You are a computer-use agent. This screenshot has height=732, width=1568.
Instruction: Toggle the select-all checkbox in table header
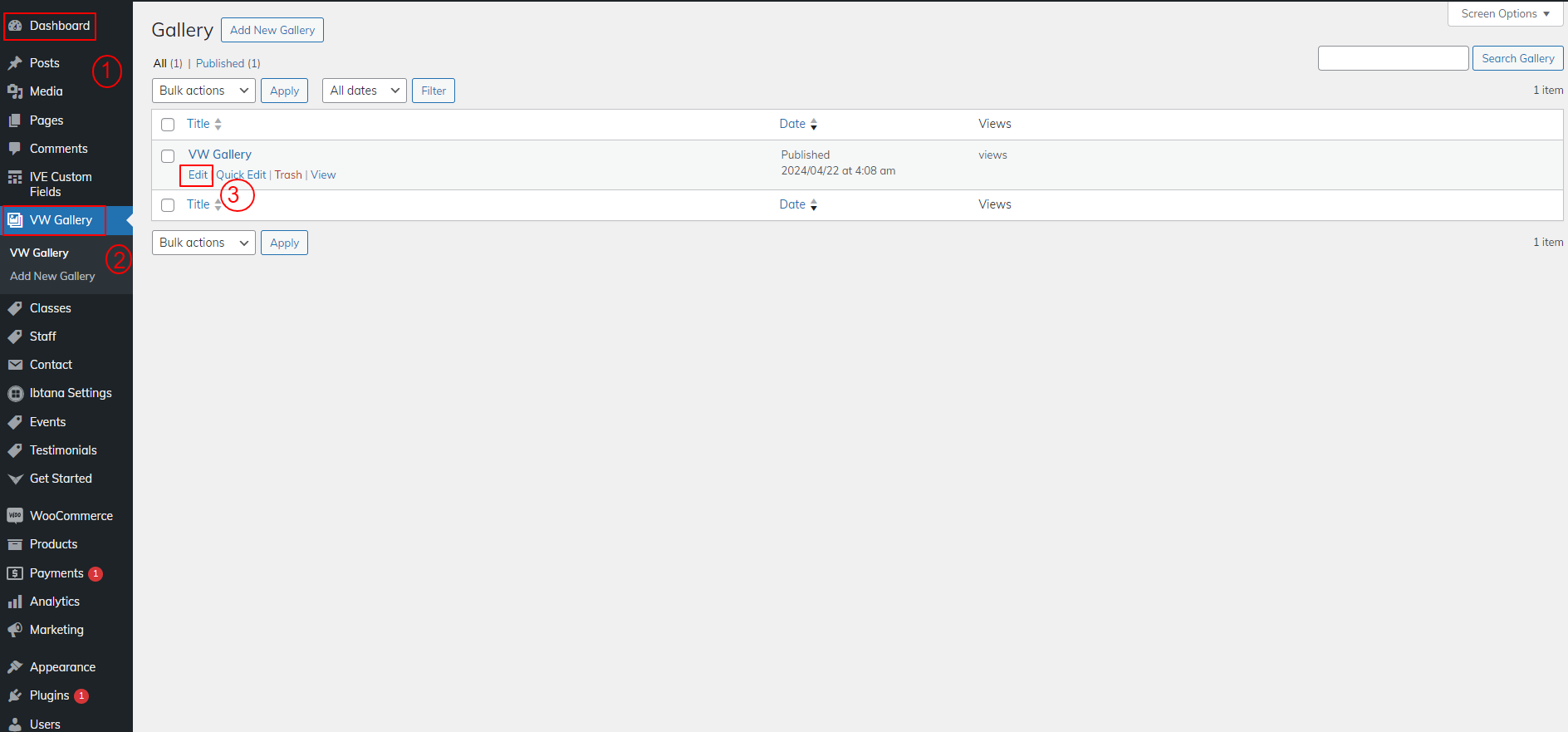(x=168, y=125)
